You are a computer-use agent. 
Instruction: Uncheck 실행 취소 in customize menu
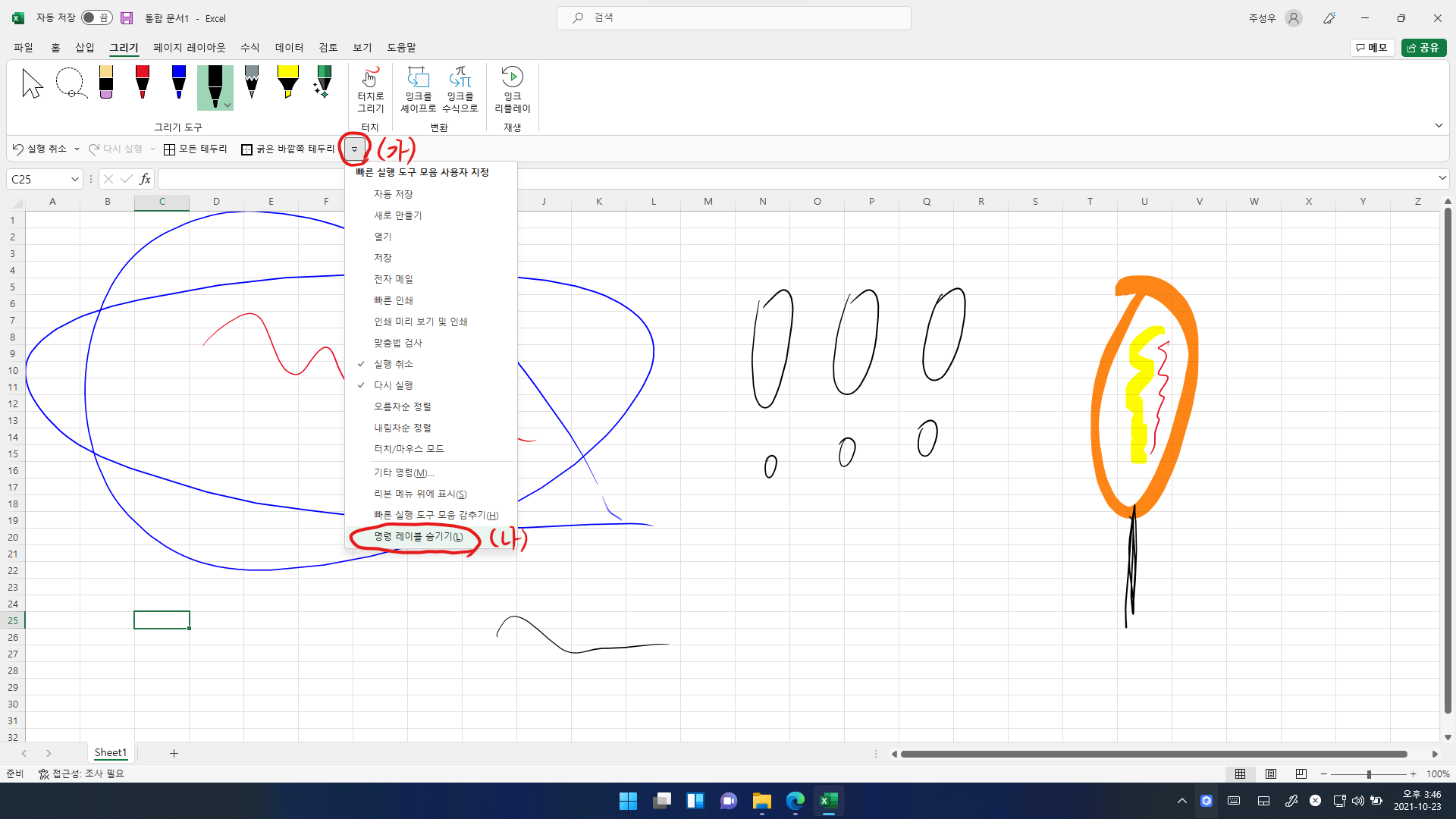(393, 364)
